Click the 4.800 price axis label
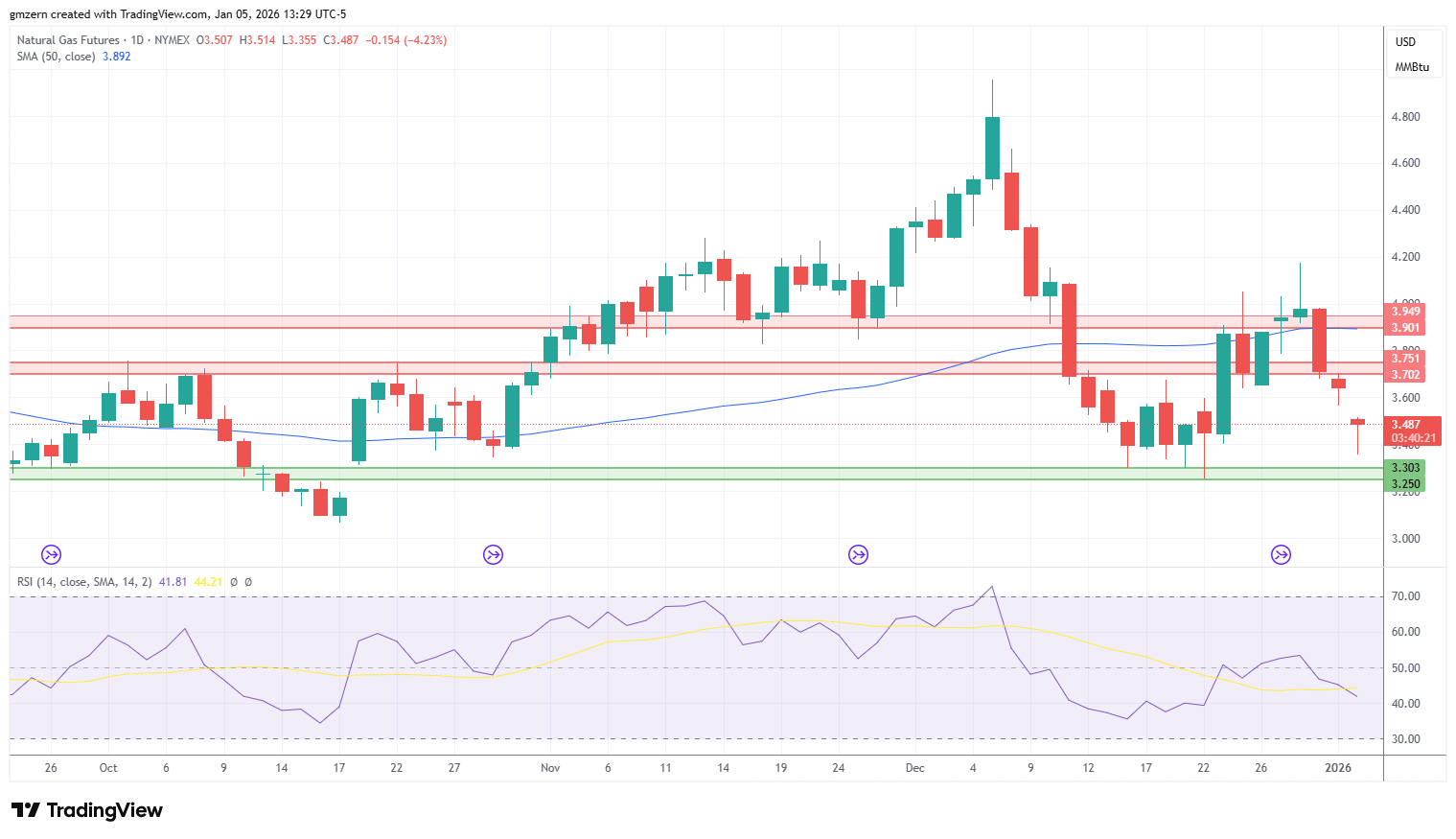The width and height of the screenshot is (1456, 839). [x=1406, y=117]
